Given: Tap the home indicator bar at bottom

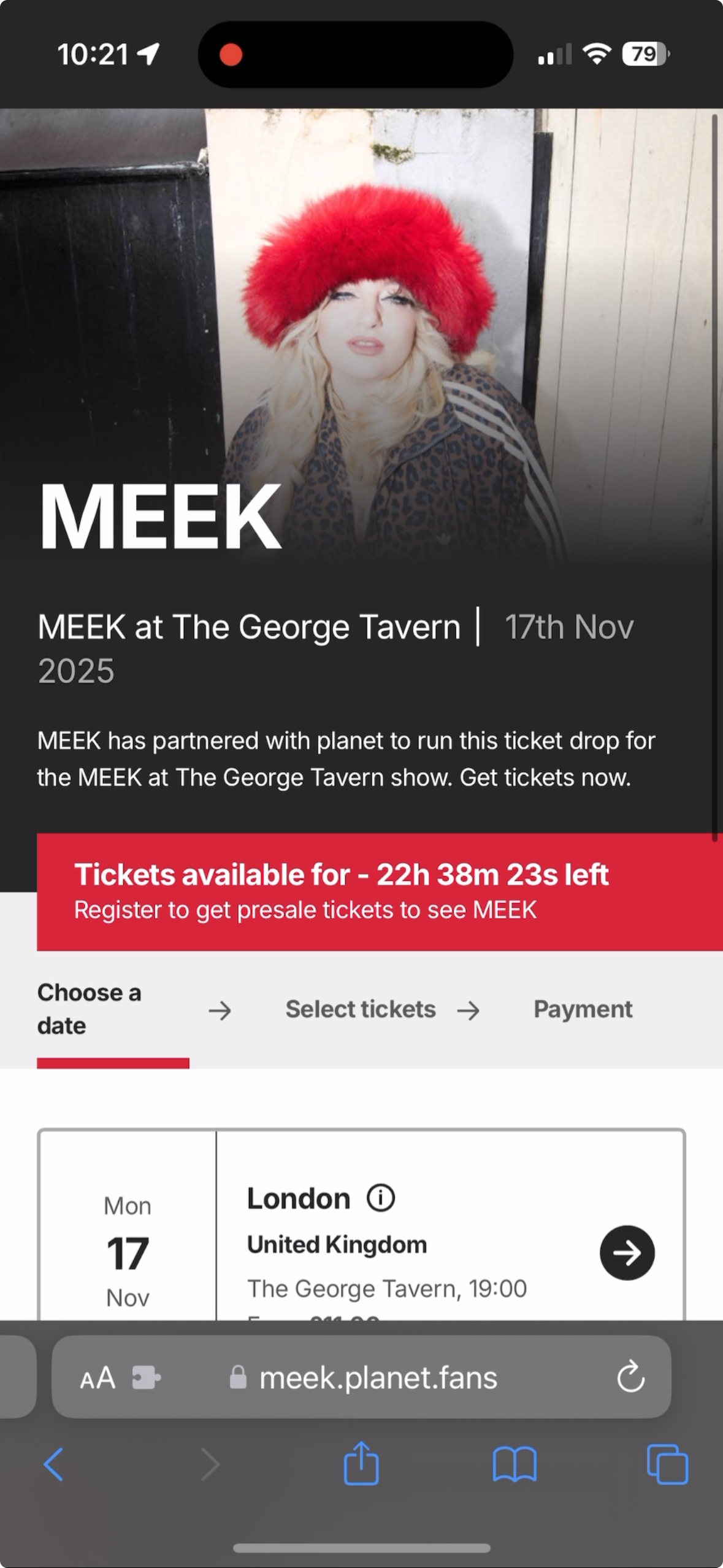Looking at the screenshot, I should [x=361, y=1548].
